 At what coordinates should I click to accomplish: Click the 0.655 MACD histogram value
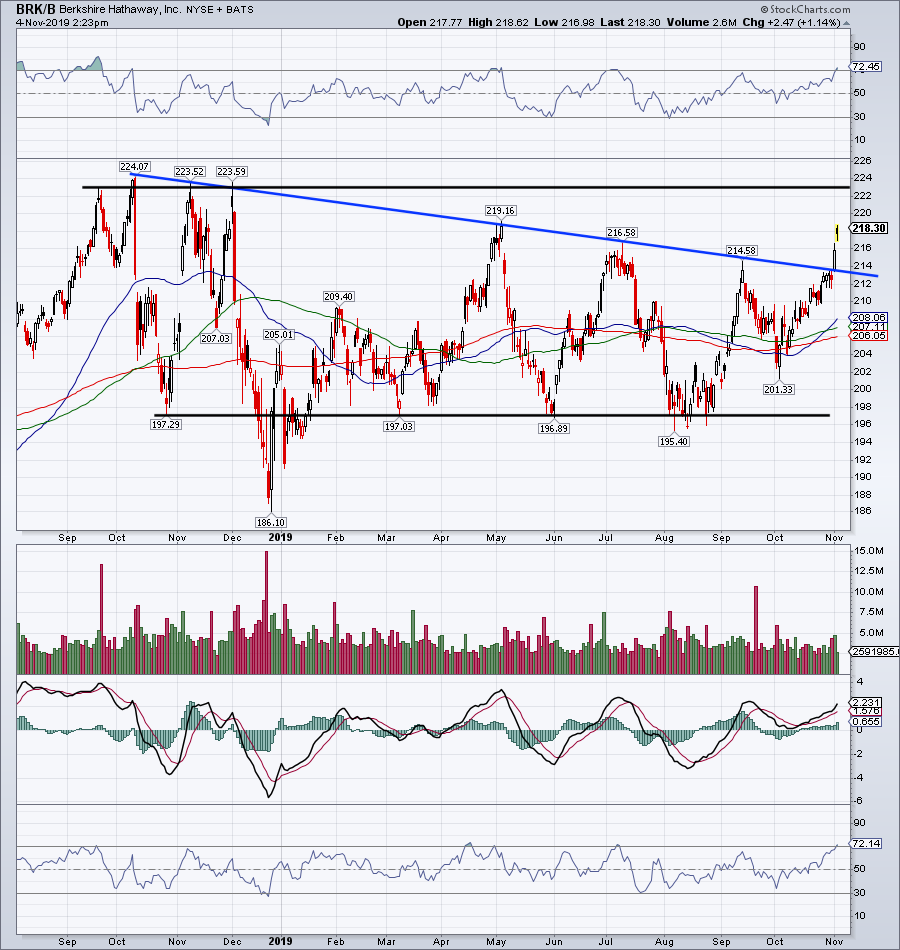[865, 722]
